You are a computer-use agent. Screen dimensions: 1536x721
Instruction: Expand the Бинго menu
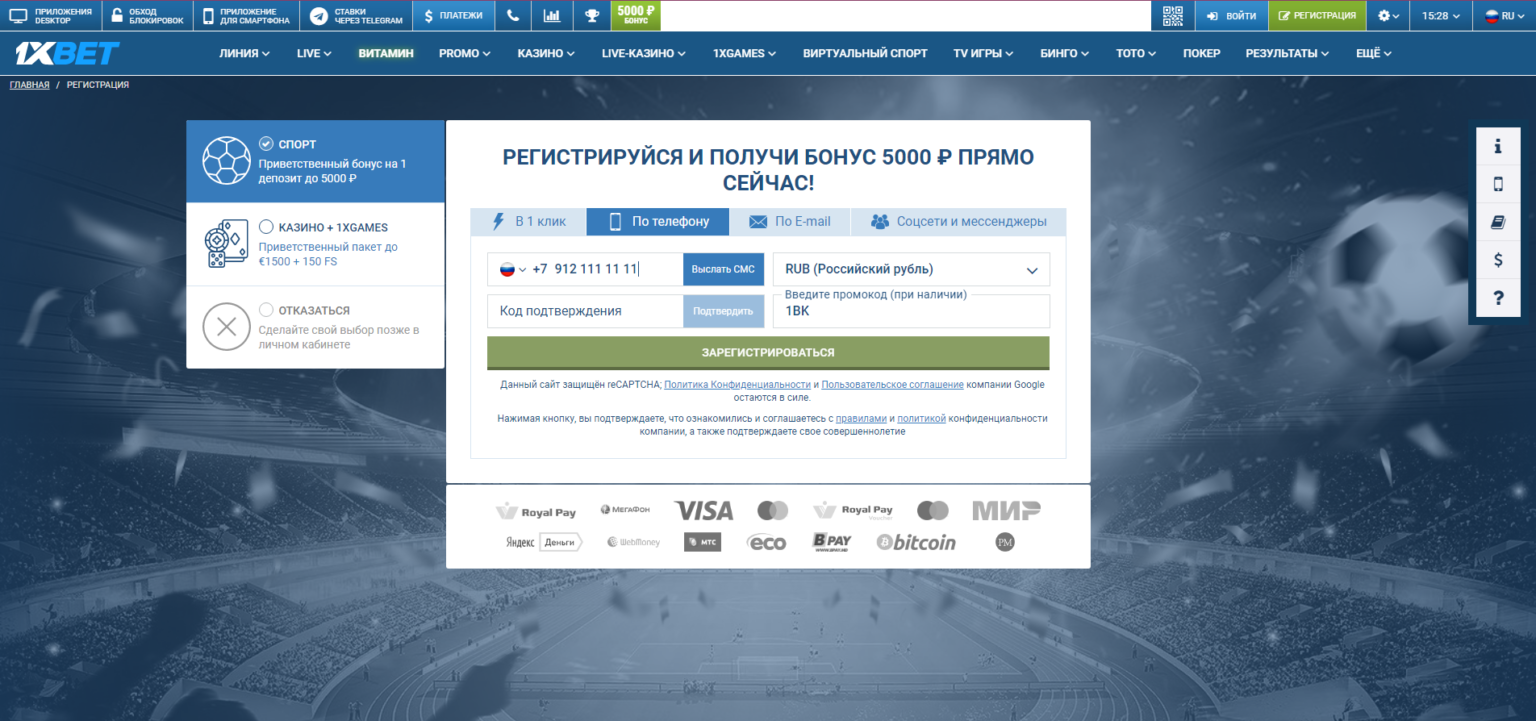(x=1065, y=53)
